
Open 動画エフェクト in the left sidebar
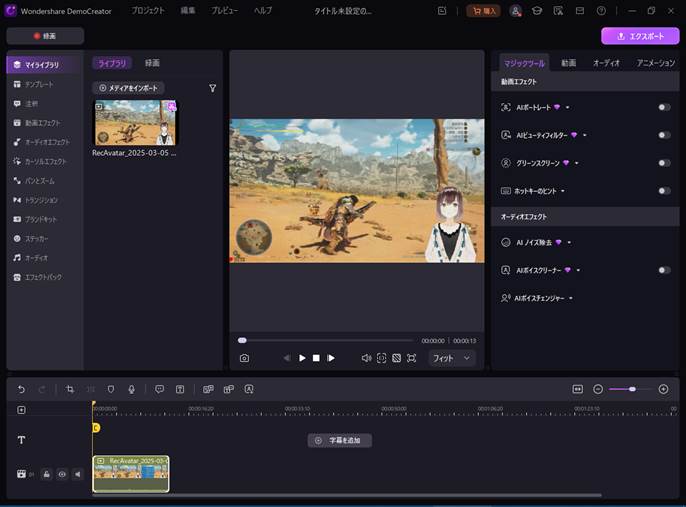click(x=45, y=123)
